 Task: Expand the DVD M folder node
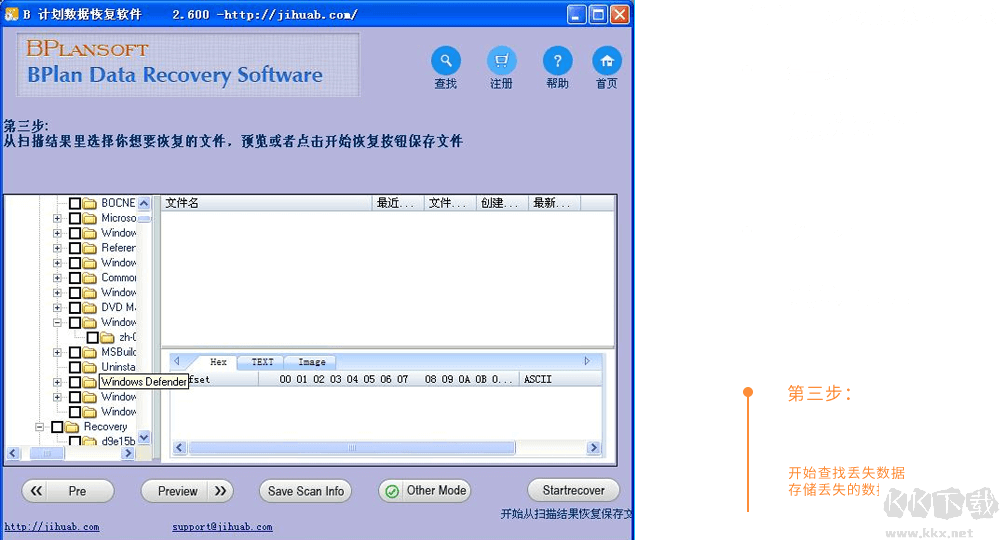point(57,307)
